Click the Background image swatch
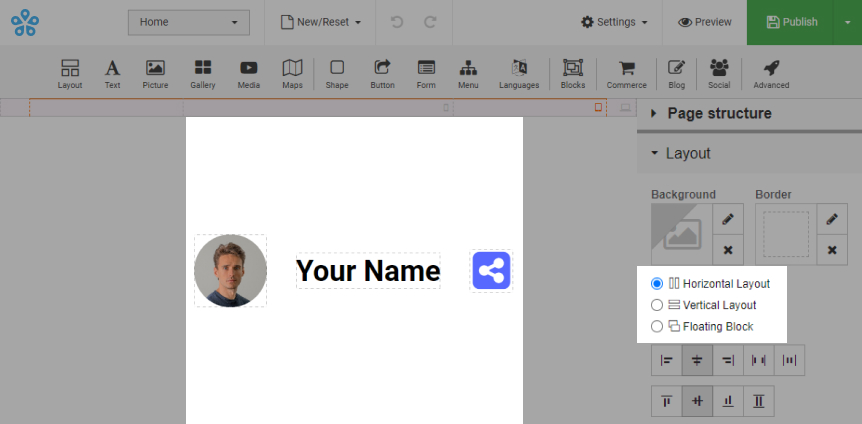This screenshot has height=424, width=862. click(680, 234)
